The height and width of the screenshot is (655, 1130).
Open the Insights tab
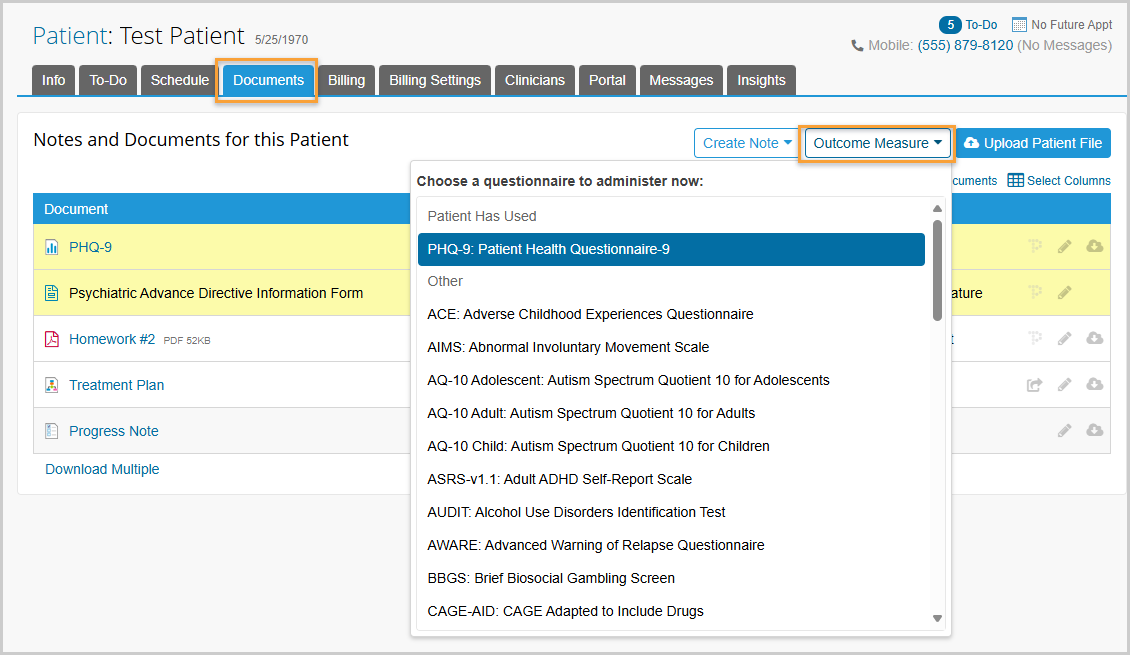(x=761, y=80)
